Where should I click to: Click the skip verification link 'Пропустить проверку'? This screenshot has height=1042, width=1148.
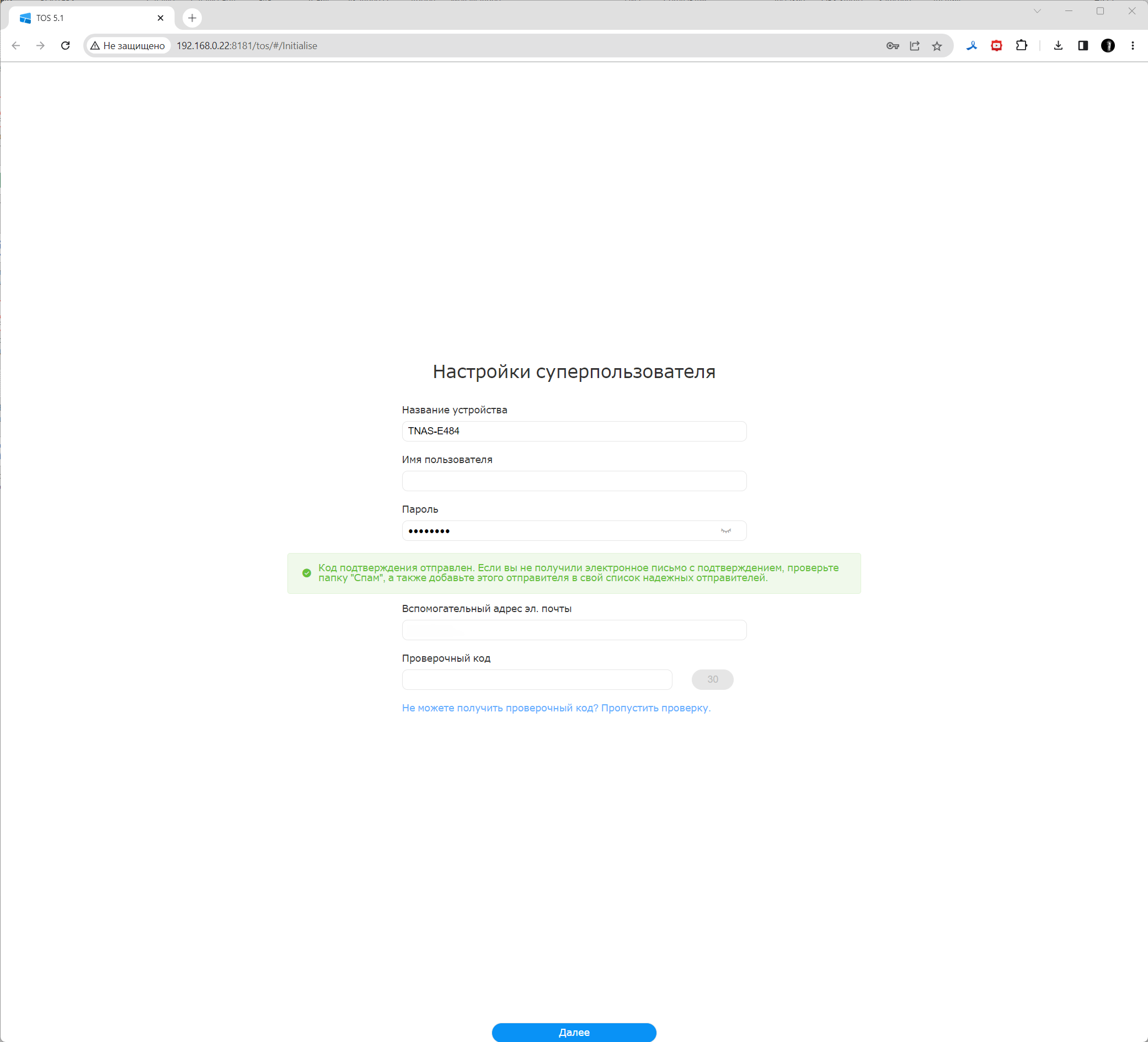pyautogui.click(x=655, y=708)
